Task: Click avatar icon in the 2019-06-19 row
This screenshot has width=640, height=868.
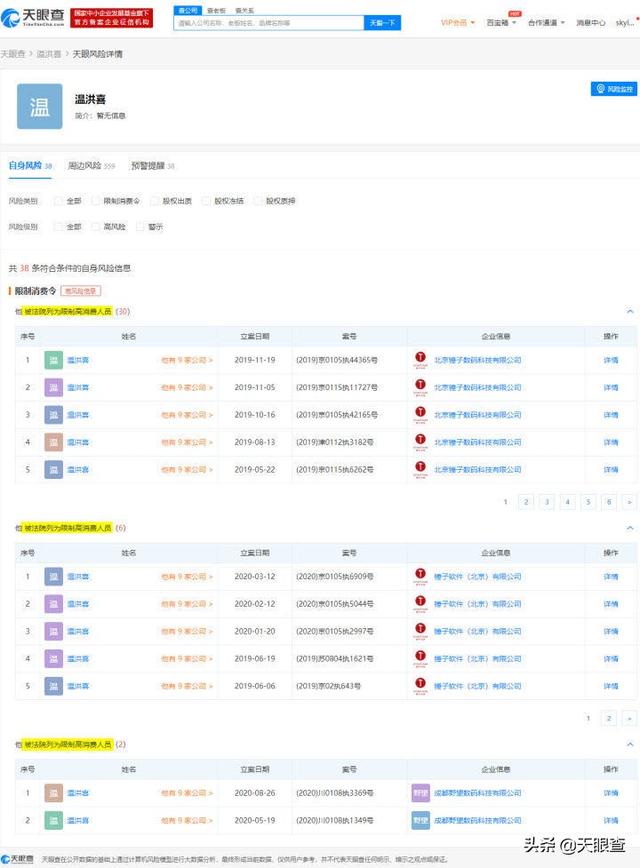Action: [x=54, y=659]
